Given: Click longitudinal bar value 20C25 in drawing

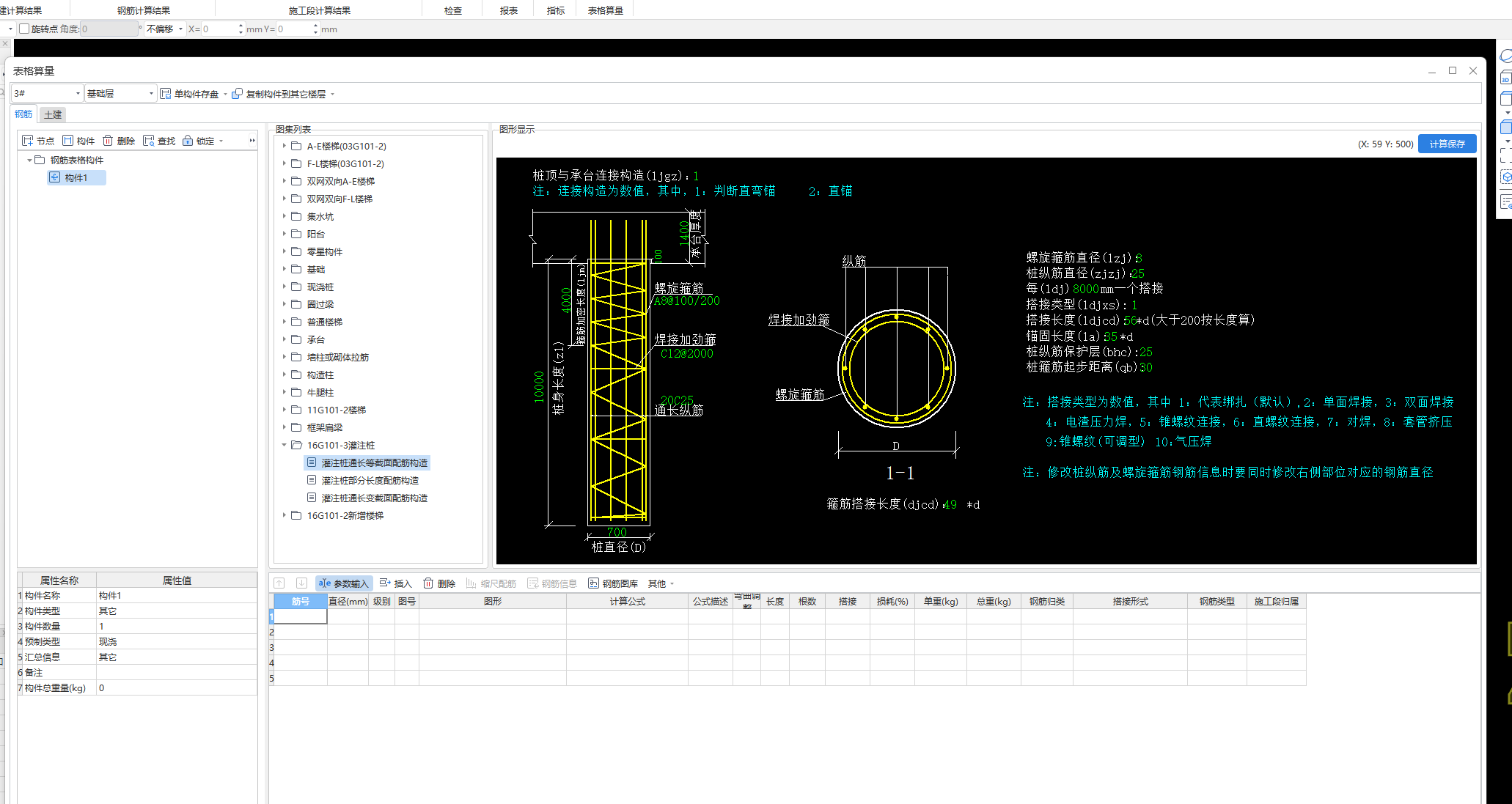Looking at the screenshot, I should [677, 399].
